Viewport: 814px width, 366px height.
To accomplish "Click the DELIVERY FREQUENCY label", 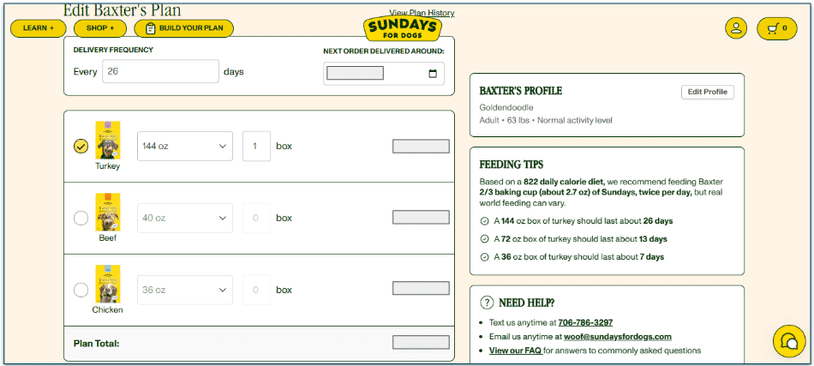I will tap(113, 50).
